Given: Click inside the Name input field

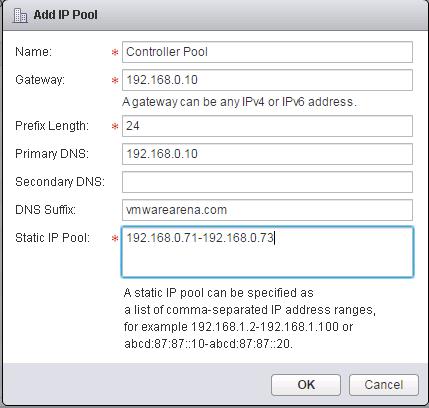Looking at the screenshot, I should point(267,52).
